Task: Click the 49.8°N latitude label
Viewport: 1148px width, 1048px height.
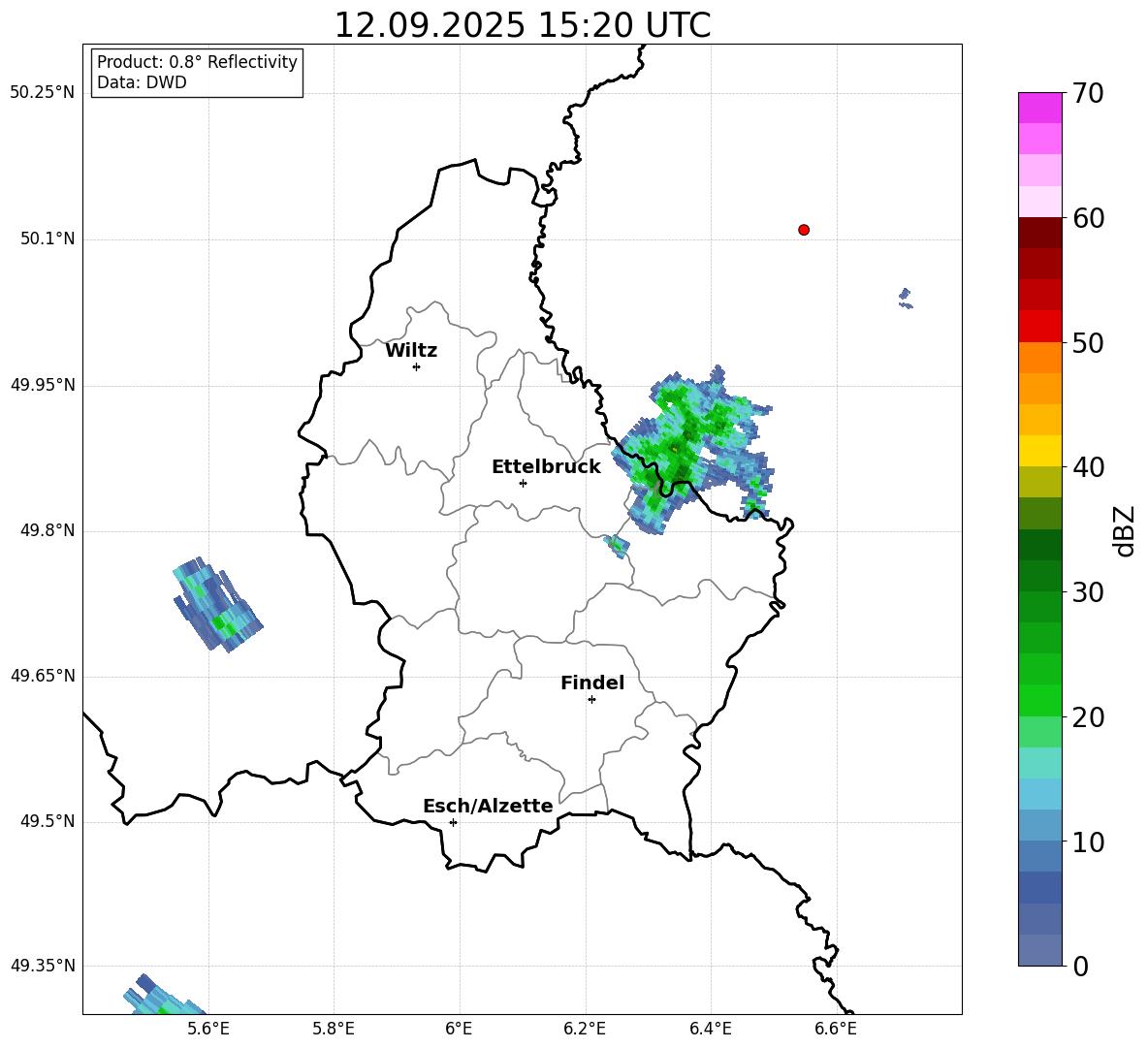Action: pos(48,530)
